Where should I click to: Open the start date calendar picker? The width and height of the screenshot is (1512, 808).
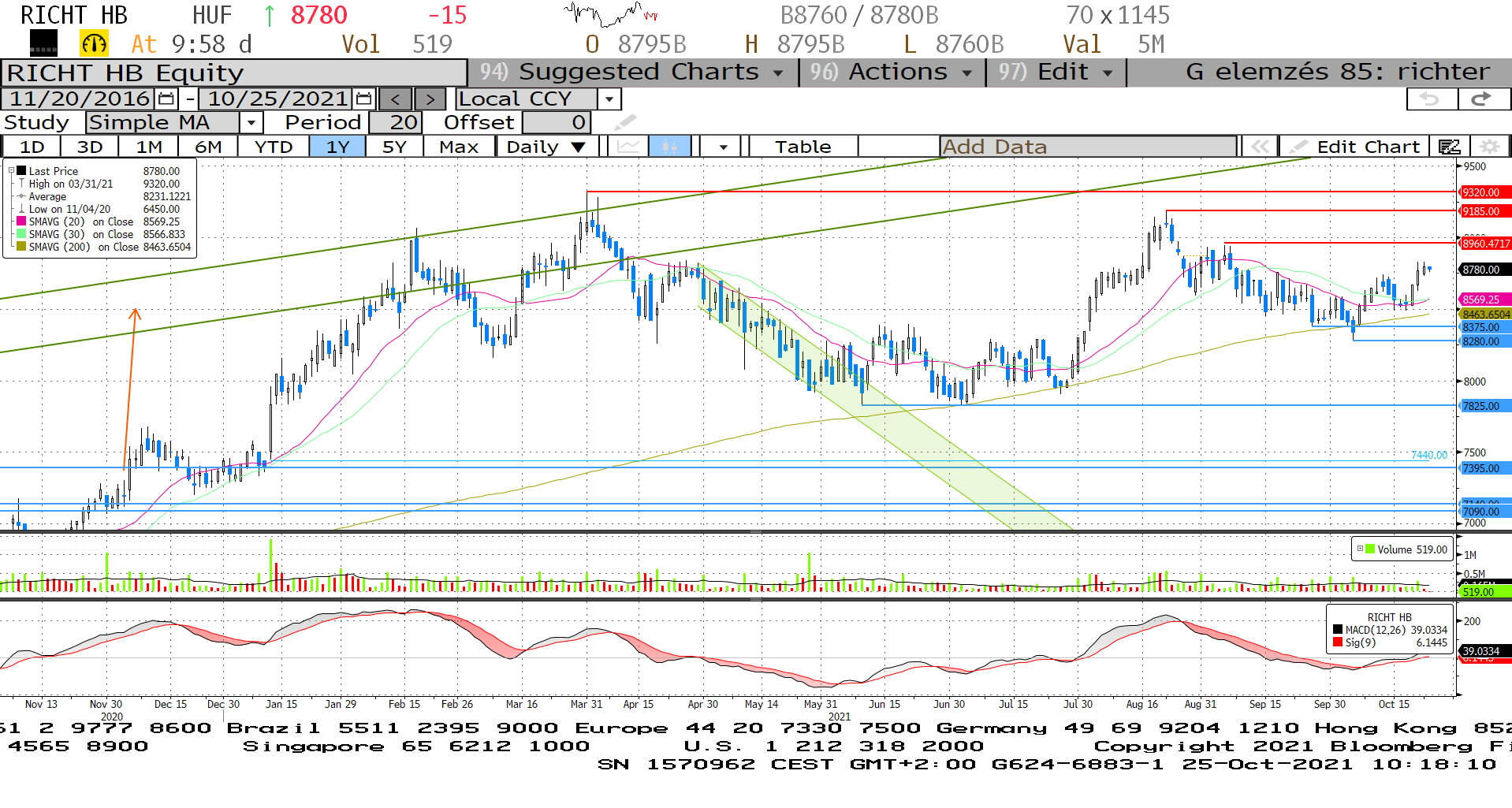[x=166, y=99]
